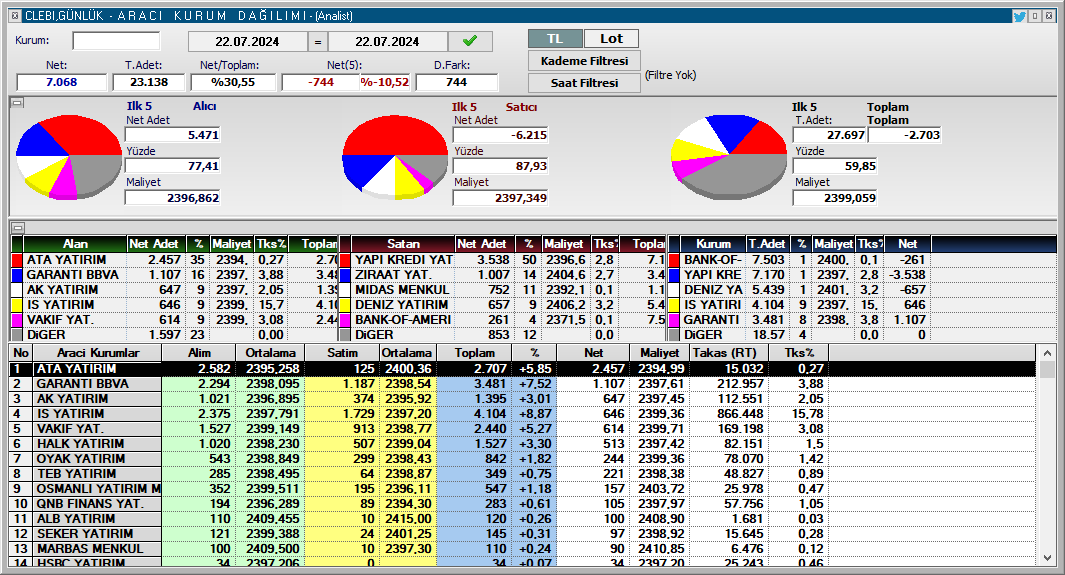This screenshot has width=1065, height=575.
Task: Sort main table by Tks% column
Action: (x=799, y=353)
